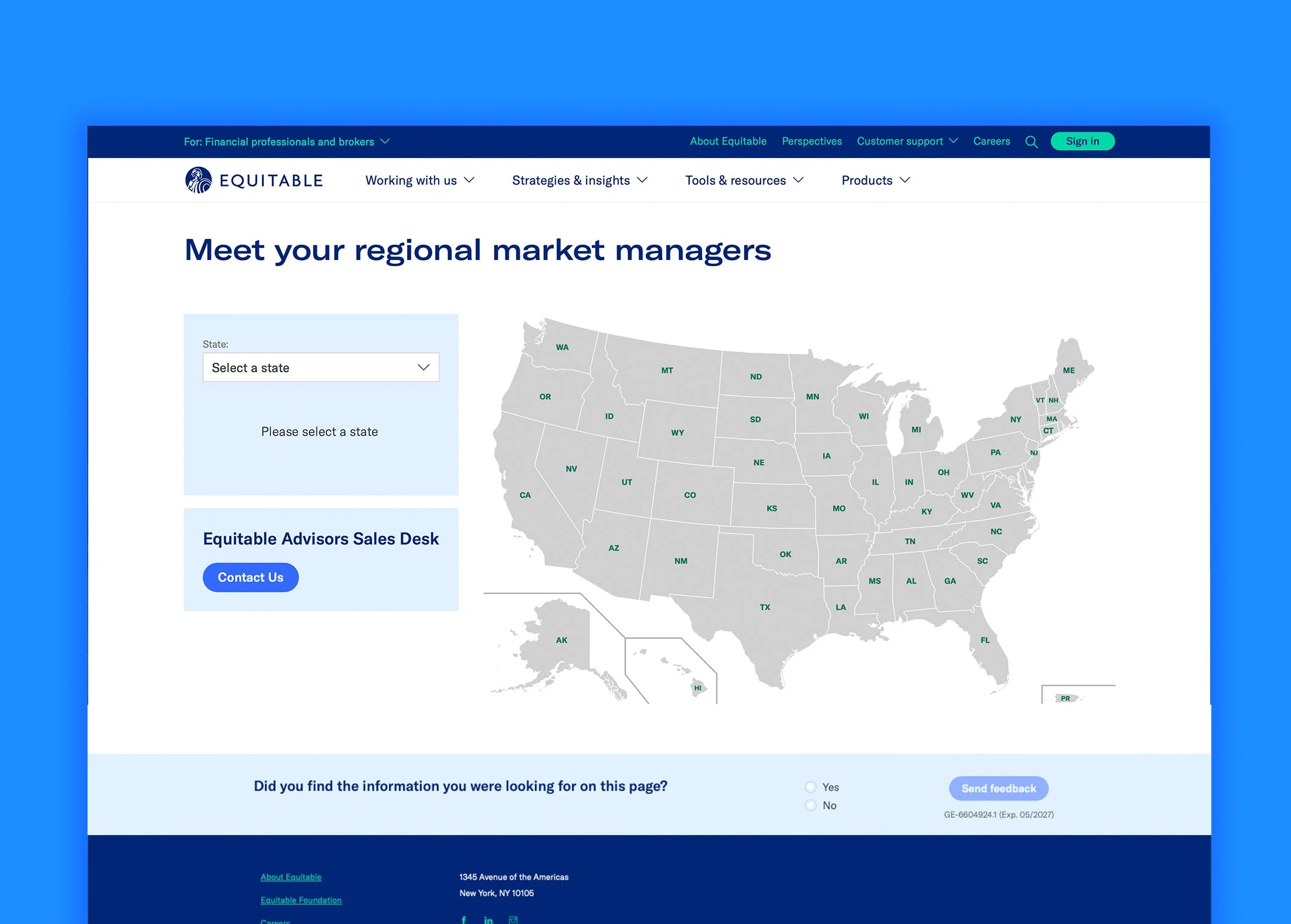Click the search magnifier icon
Viewport: 1291px width, 924px height.
tap(1031, 142)
